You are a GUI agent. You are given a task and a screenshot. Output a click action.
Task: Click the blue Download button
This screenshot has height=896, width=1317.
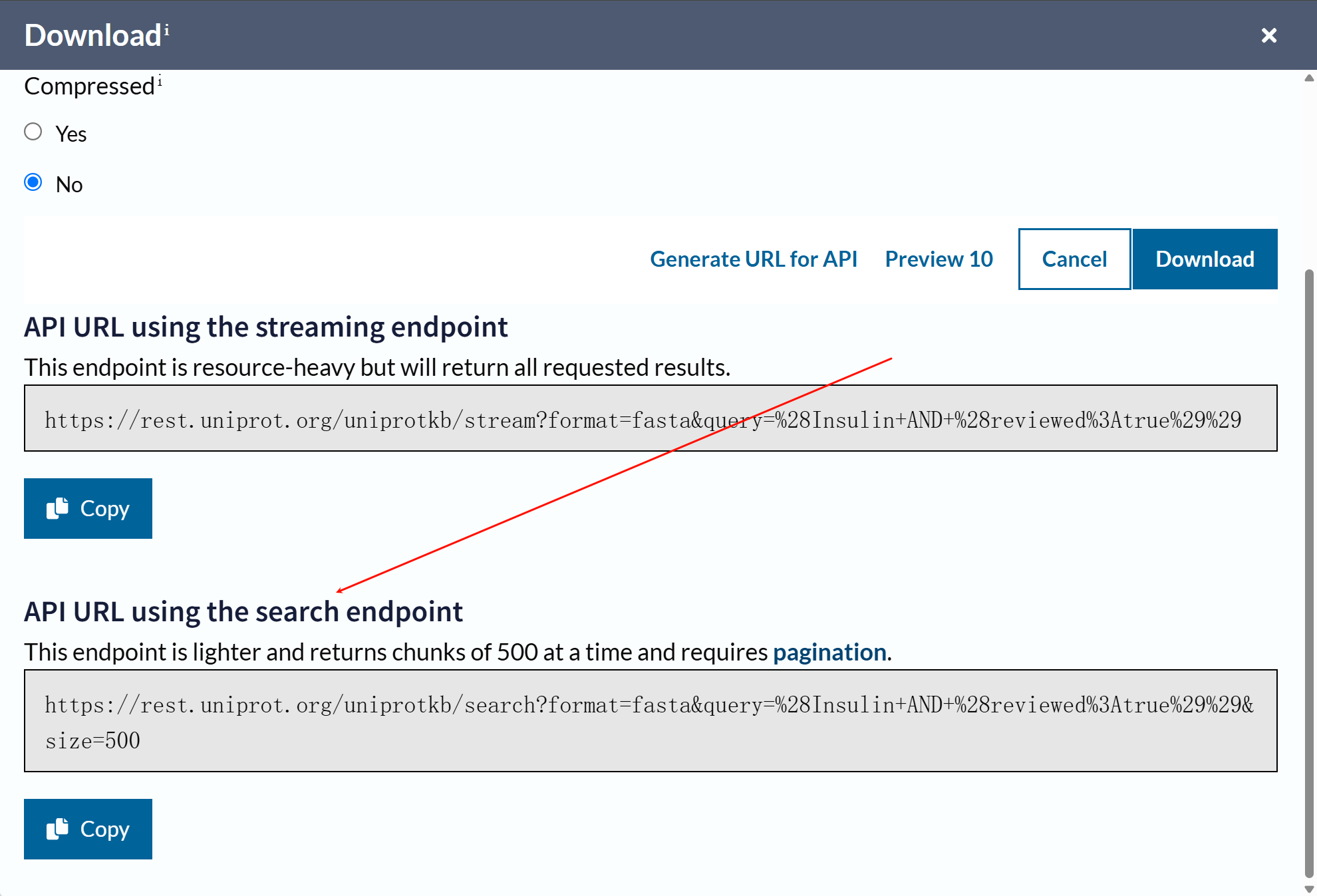(1205, 259)
